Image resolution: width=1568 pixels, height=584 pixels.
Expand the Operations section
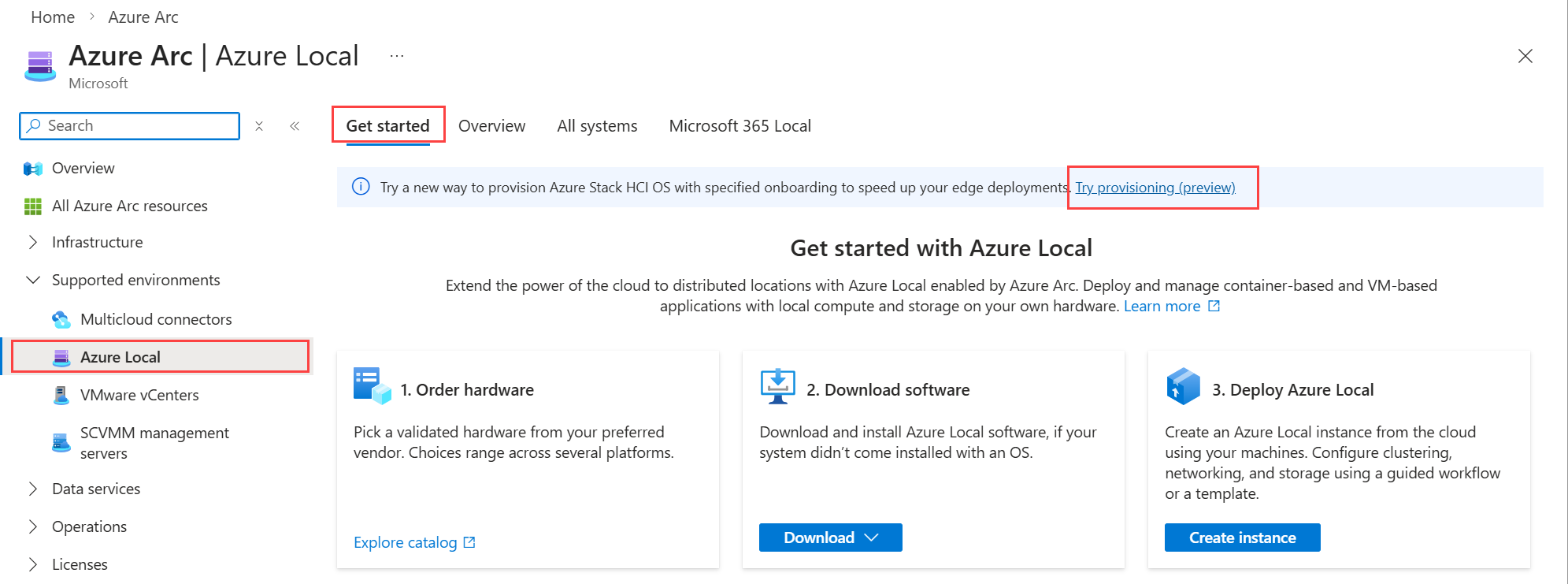(33, 527)
